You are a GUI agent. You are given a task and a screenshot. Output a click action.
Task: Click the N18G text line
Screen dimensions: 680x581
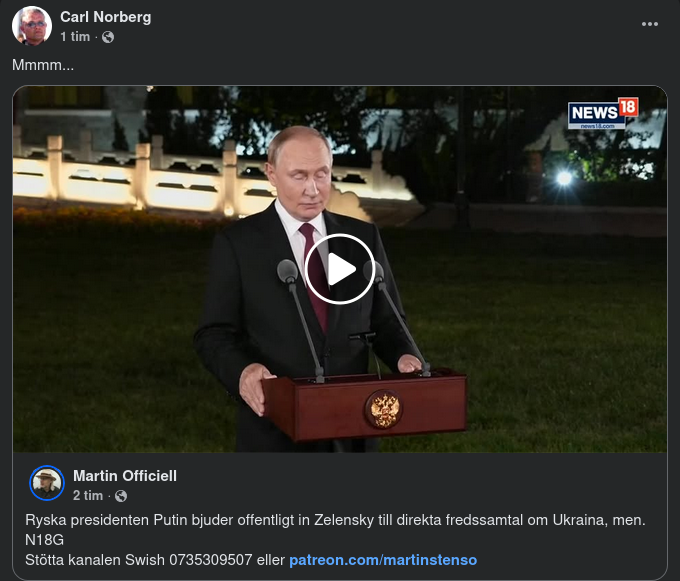coord(45,540)
